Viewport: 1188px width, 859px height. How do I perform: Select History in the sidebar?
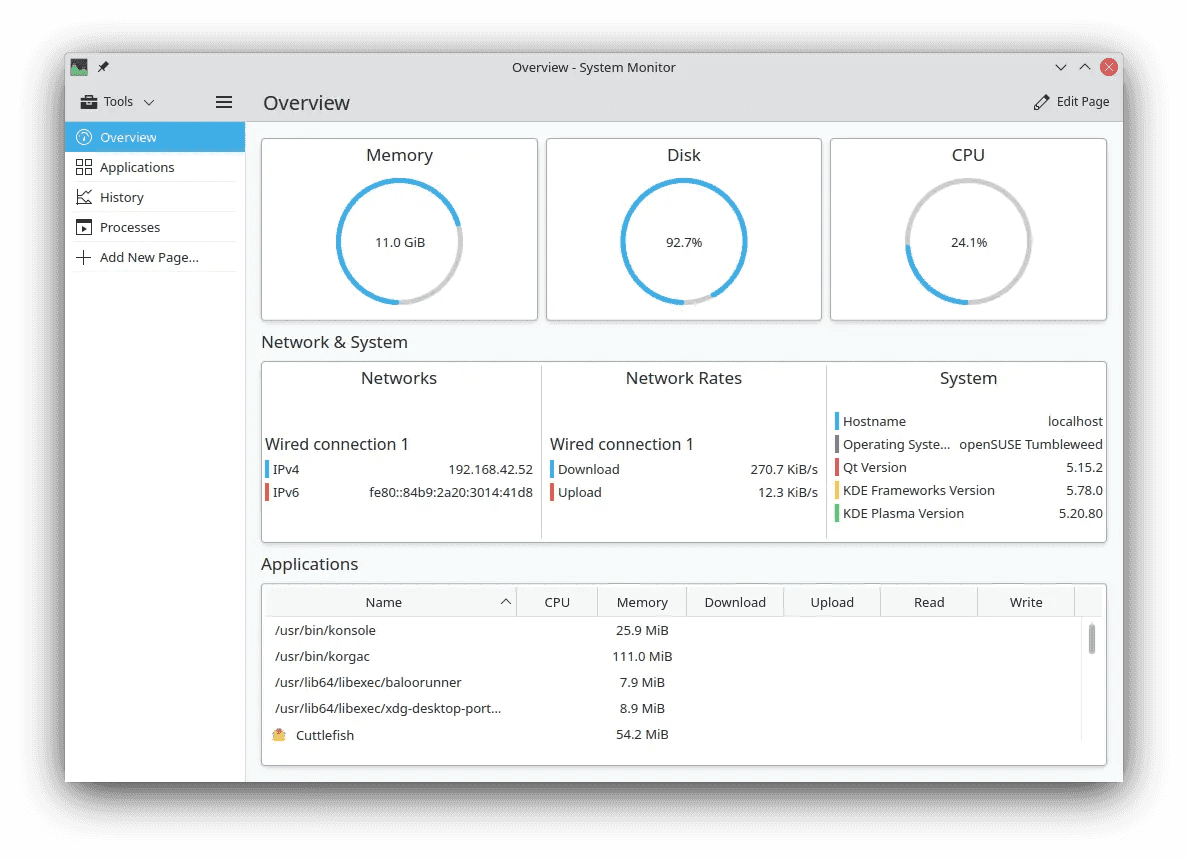[121, 197]
